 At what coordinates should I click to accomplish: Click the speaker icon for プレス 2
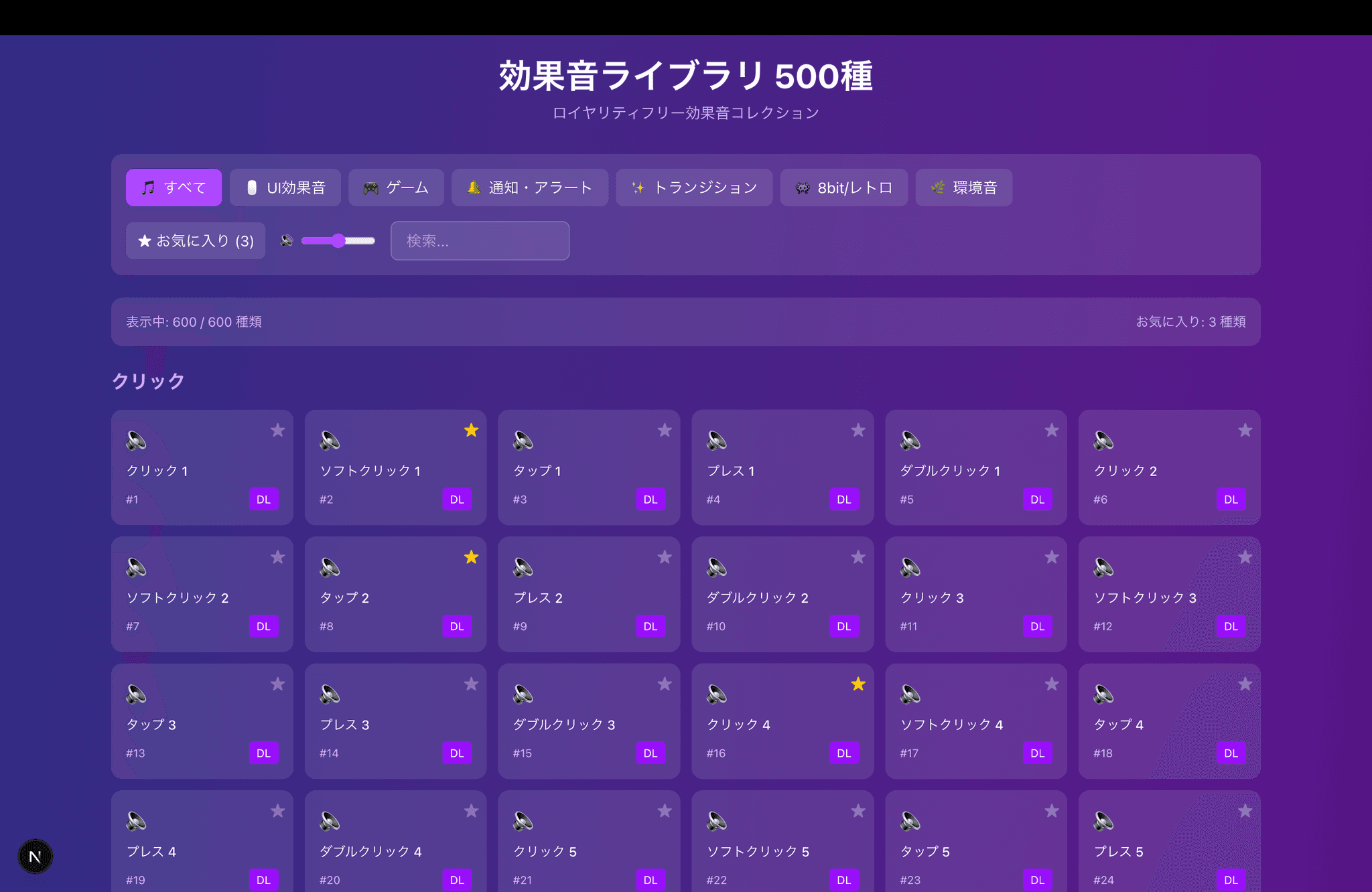point(522,568)
